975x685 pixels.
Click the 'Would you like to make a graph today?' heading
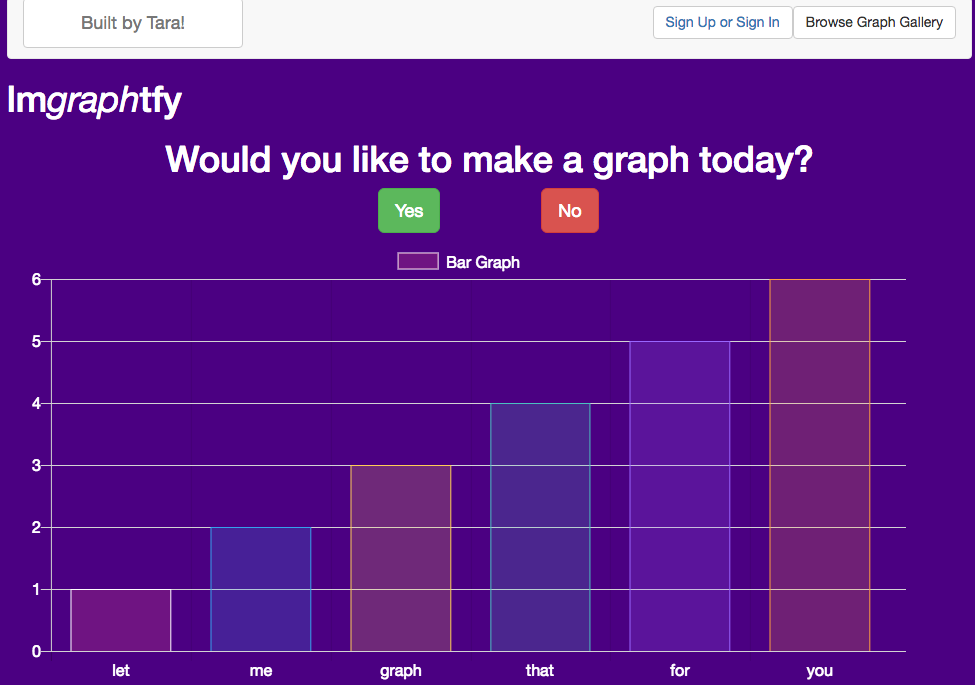488,160
